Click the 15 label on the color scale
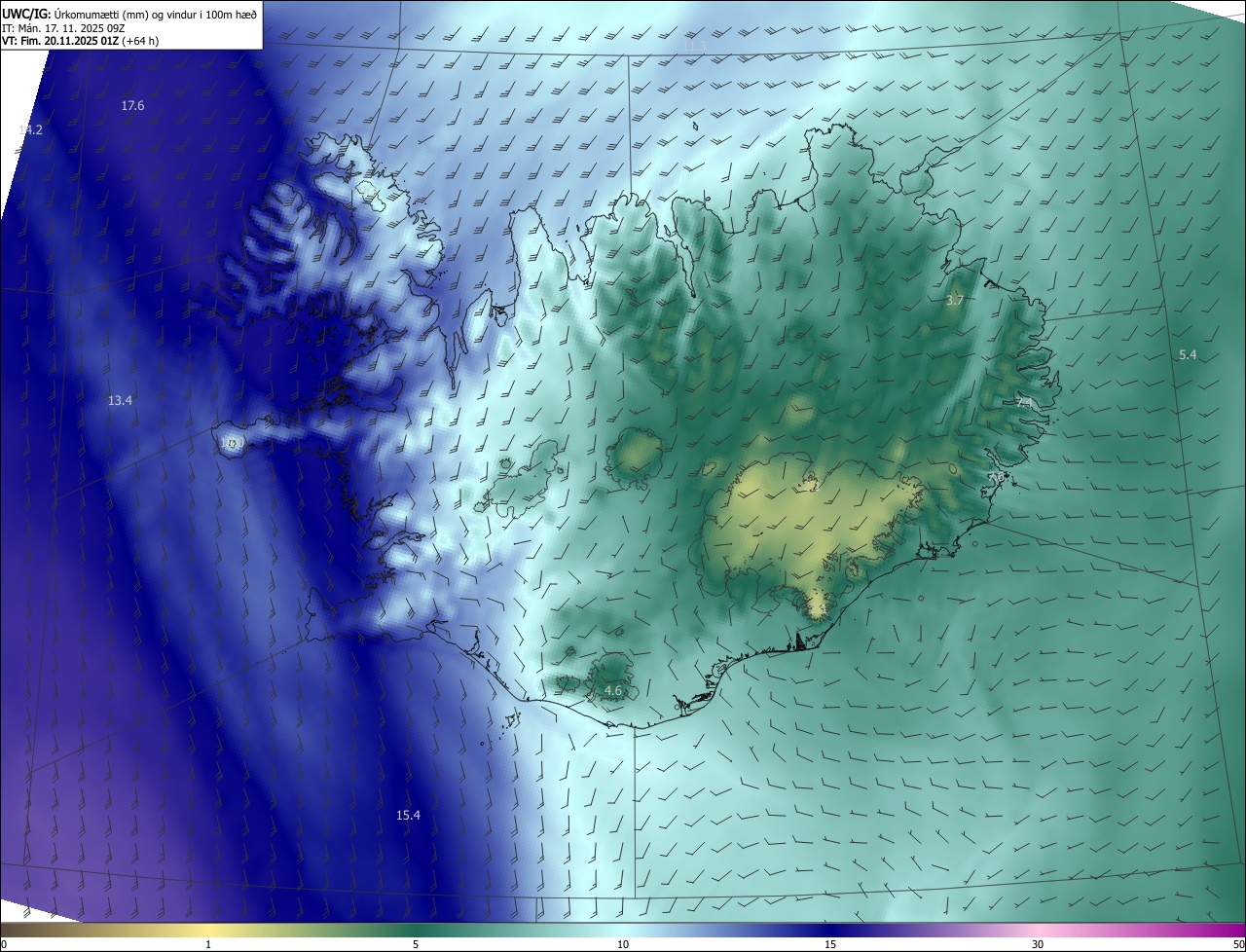 click(x=830, y=944)
